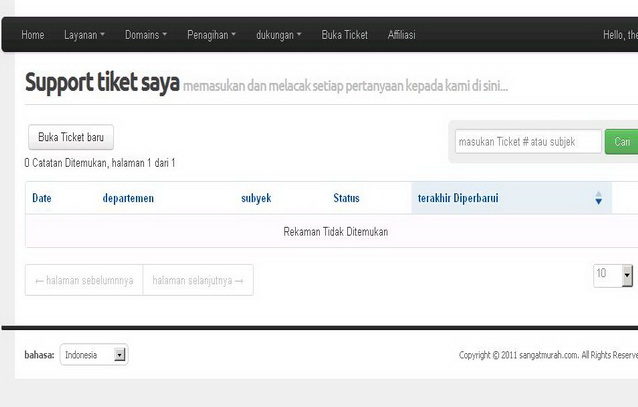This screenshot has height=407, width=638.
Task: Expand the dukungan dropdown menu
Action: 278,35
